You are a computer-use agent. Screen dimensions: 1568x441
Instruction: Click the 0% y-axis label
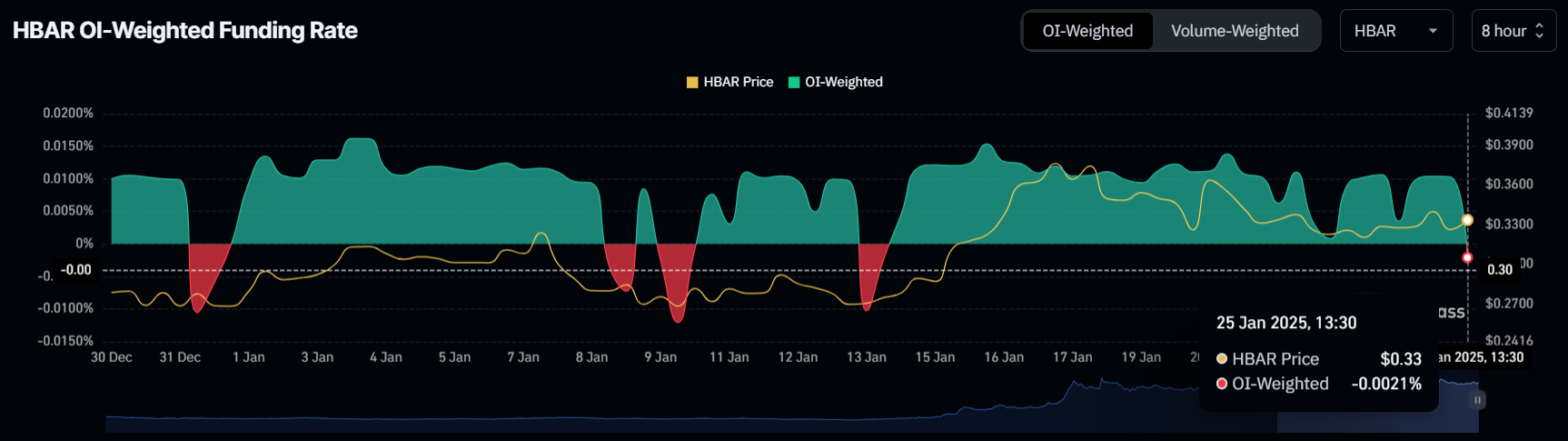[84, 243]
